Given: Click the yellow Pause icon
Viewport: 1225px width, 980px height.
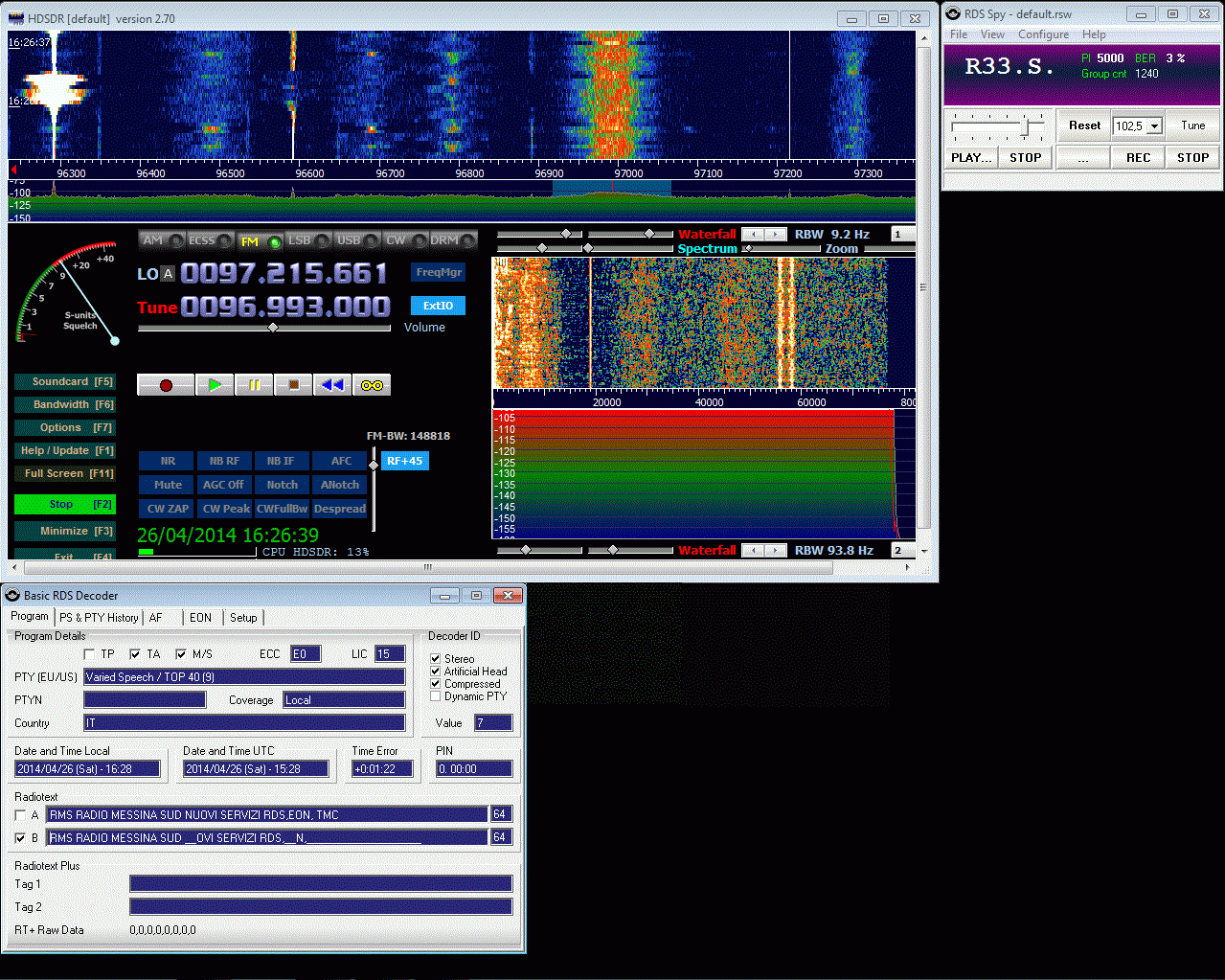Looking at the screenshot, I should click(x=254, y=384).
